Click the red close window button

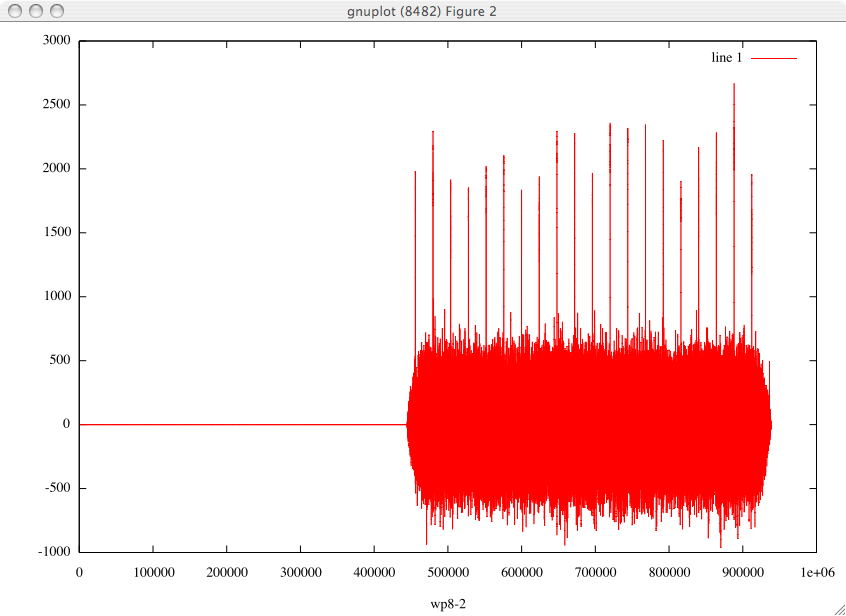(x=15, y=11)
